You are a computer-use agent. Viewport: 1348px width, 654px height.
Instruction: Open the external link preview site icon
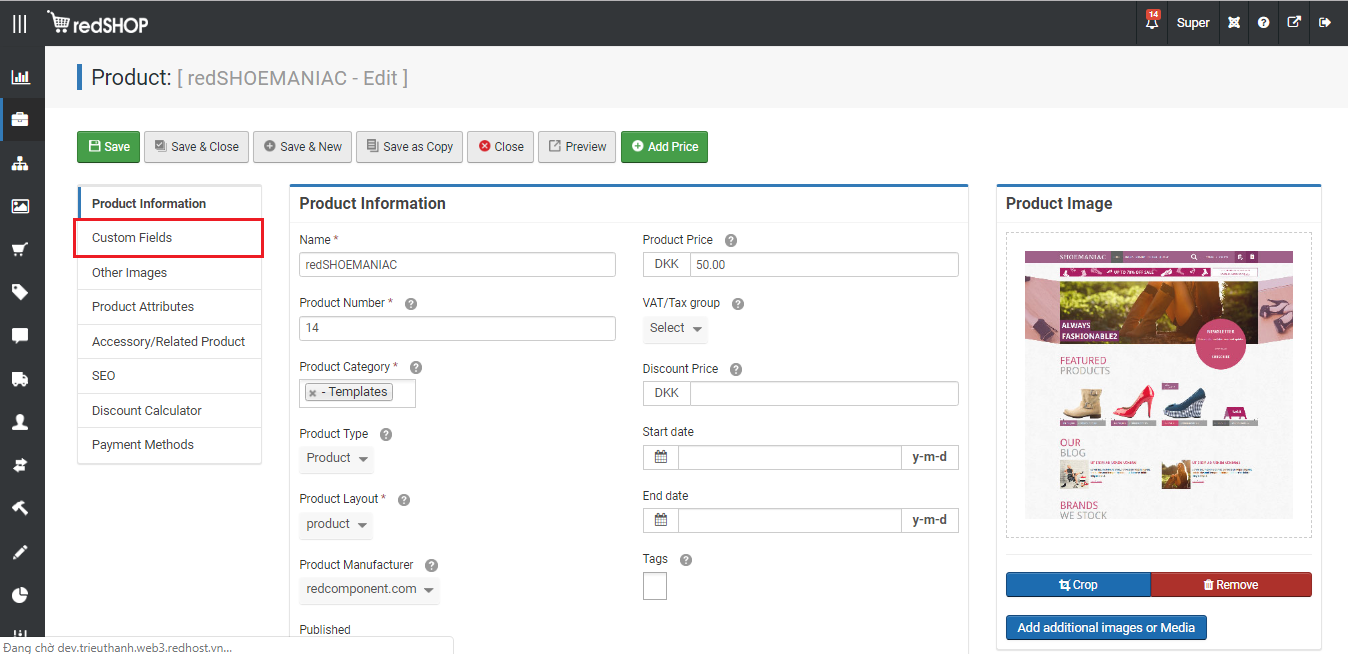coord(1294,22)
